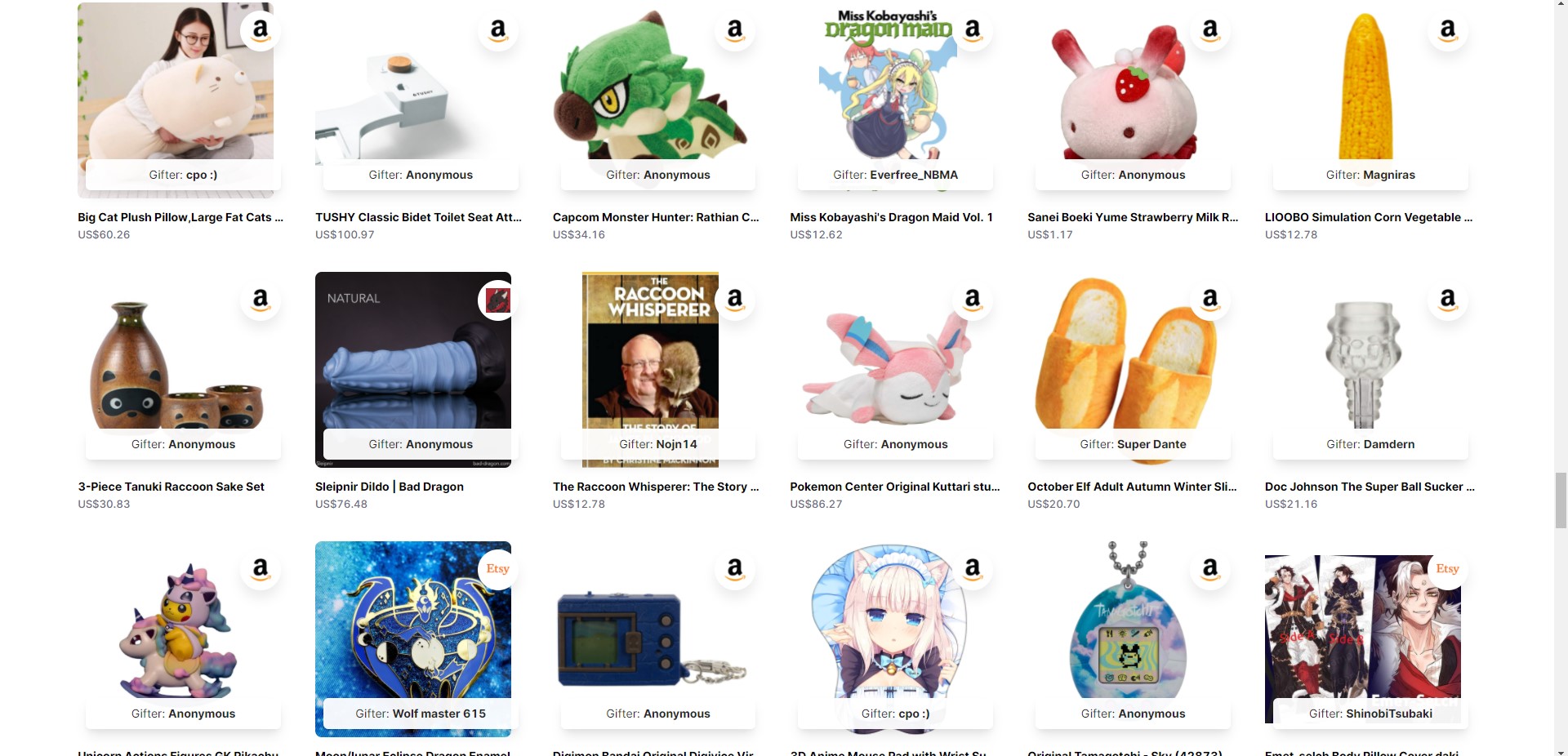Click Amazon icon on Pokemon Kuttari plush
This screenshot has height=756, width=1568.
click(973, 300)
